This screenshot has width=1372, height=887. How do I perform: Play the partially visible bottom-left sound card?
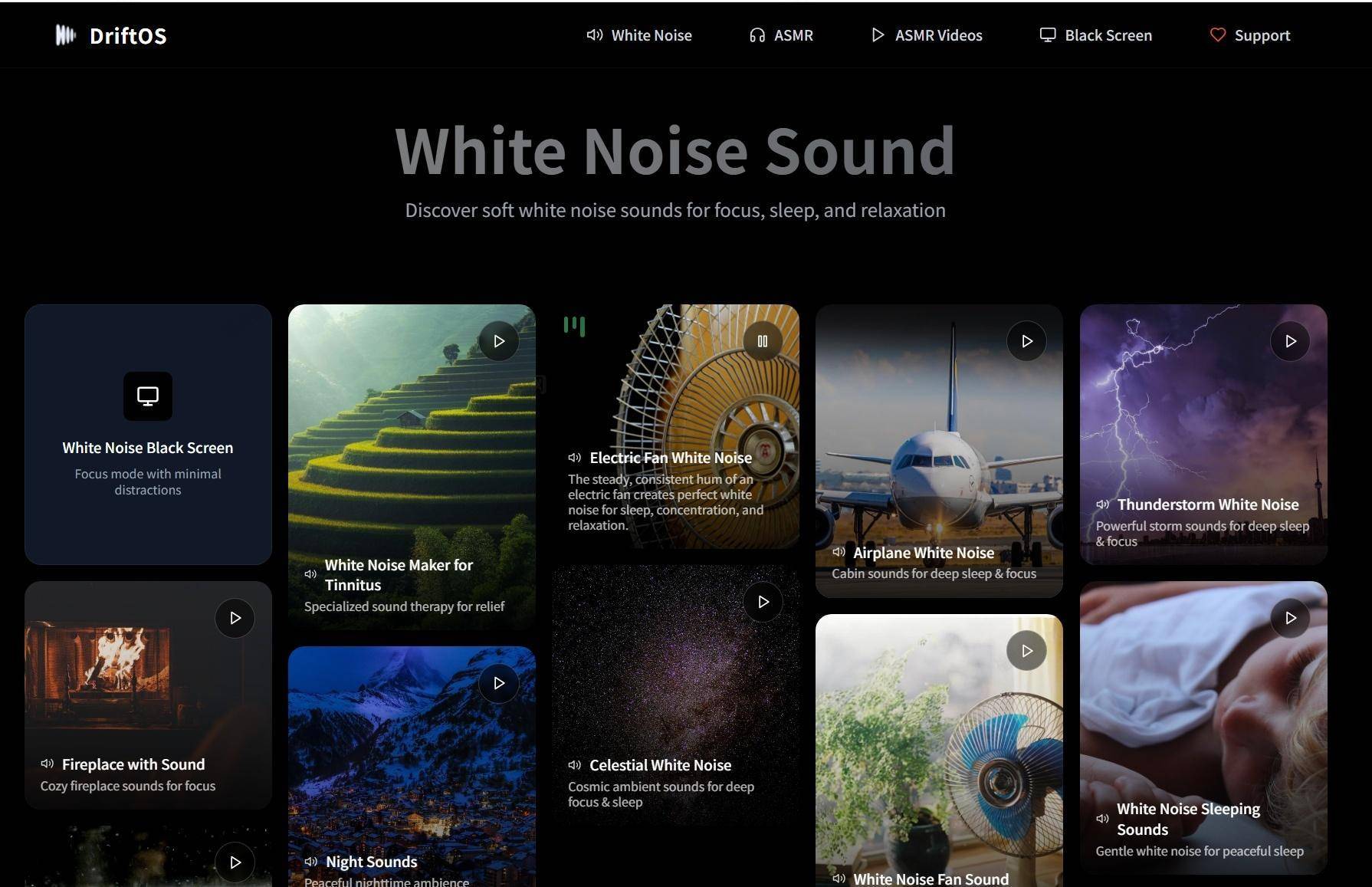pyautogui.click(x=235, y=862)
